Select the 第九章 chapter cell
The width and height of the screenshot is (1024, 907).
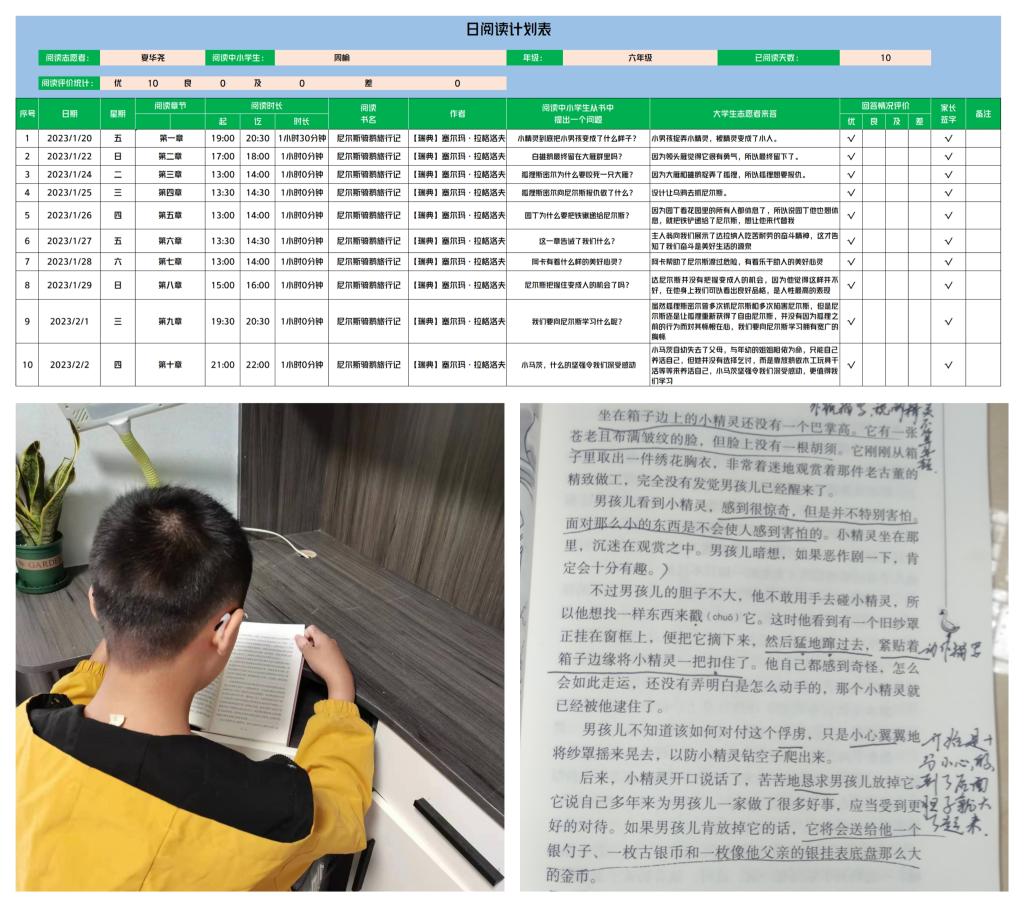(x=169, y=322)
